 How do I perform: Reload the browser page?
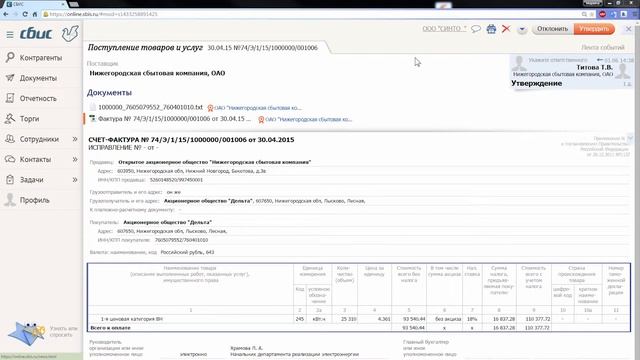25,14
